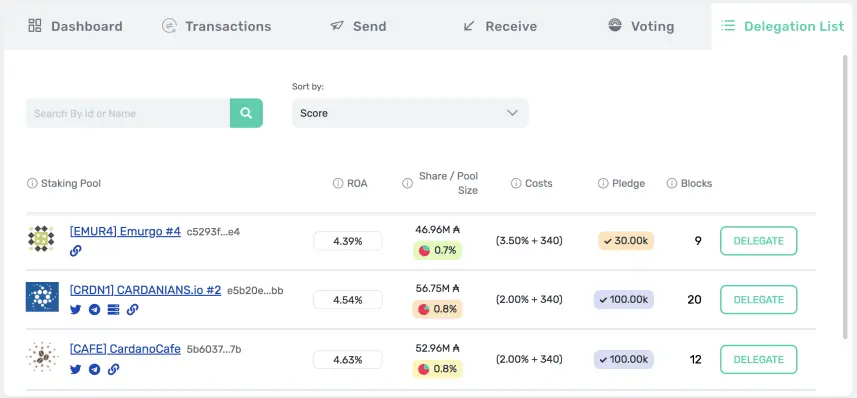Click the 0.7% share badge
This screenshot has width=857, height=398.
437,250
